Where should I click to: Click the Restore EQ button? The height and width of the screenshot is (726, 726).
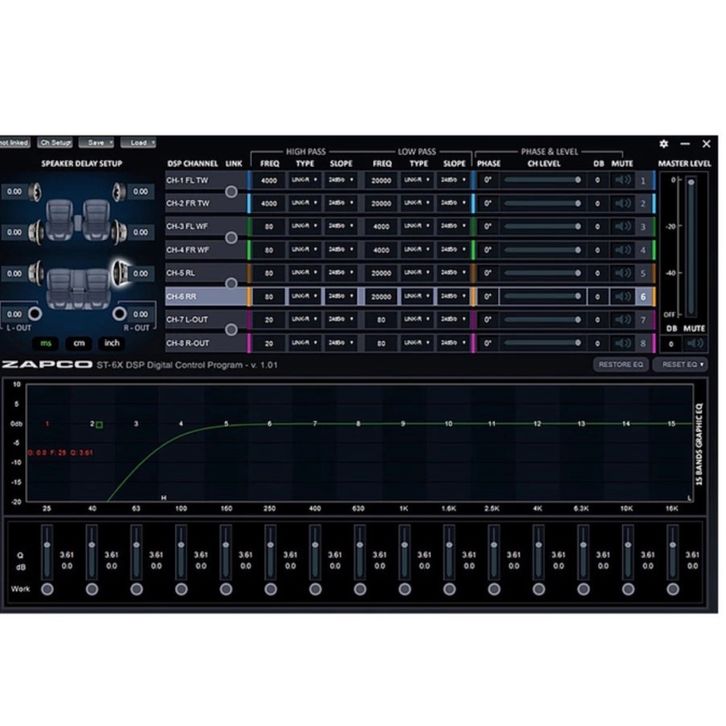click(620, 365)
